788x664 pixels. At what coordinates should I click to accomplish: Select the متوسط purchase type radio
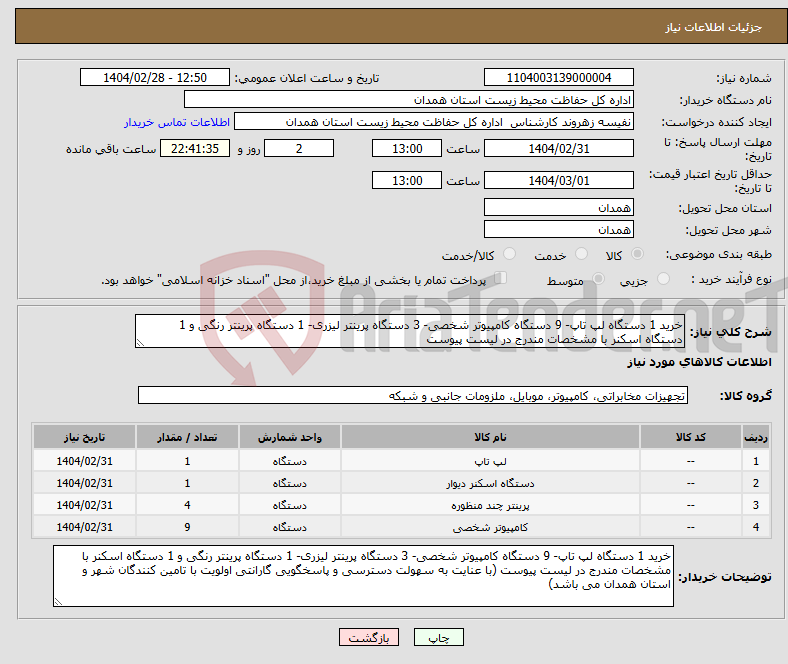(x=598, y=278)
